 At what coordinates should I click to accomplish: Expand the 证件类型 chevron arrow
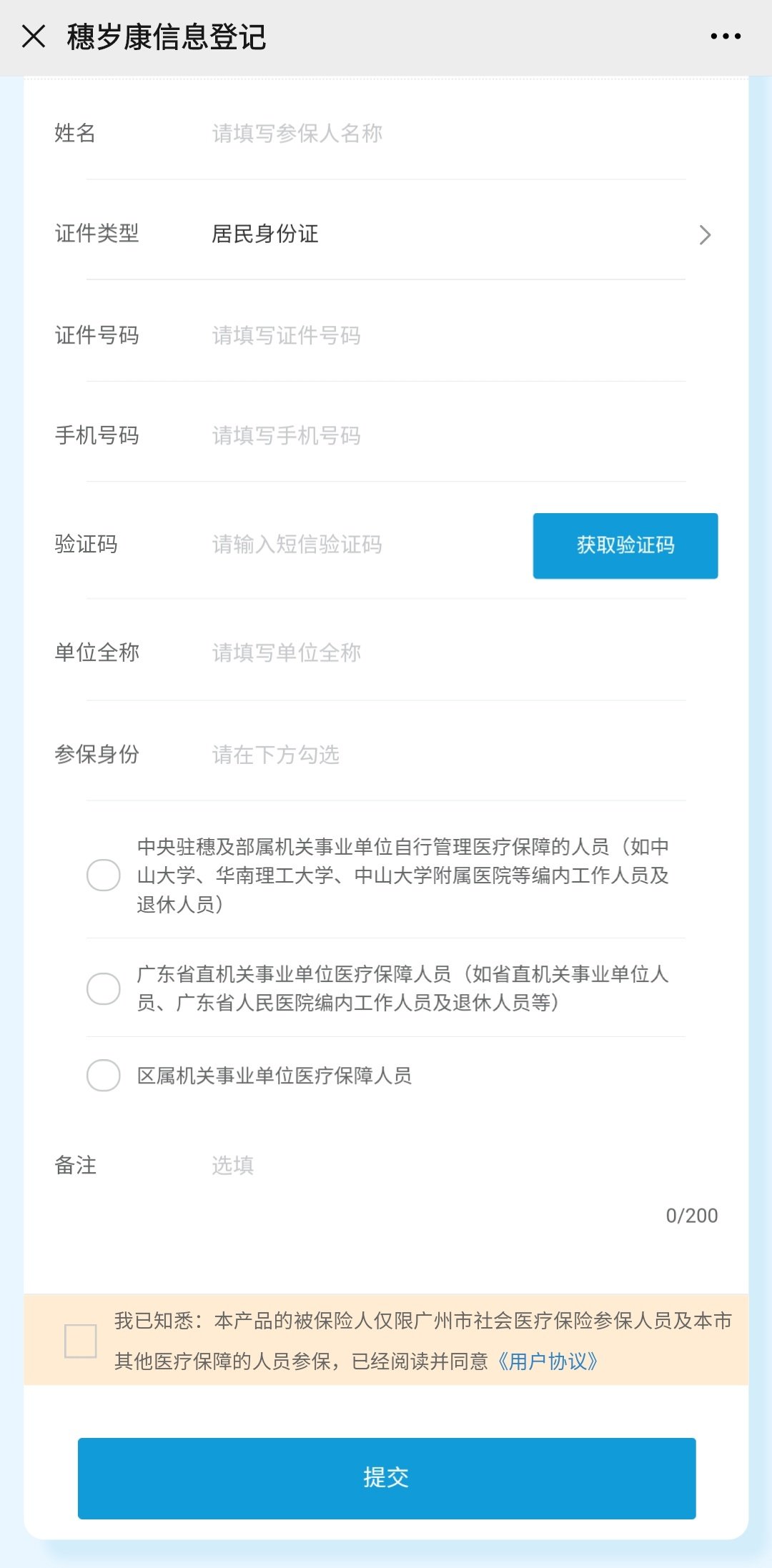point(705,234)
